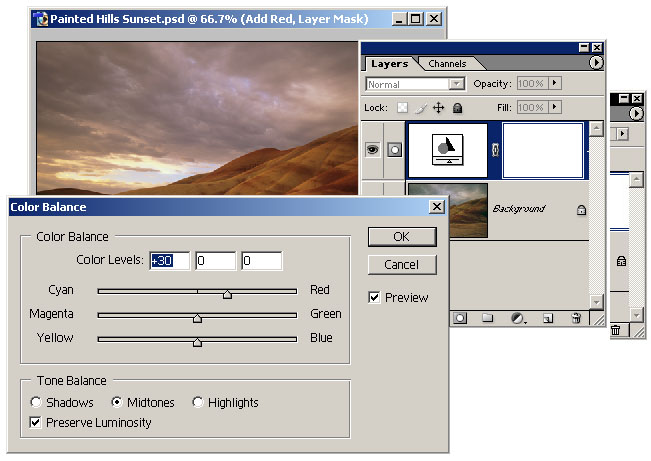This screenshot has width=651, height=461.
Task: Click the Add layer mask icon
Action: [x=460, y=319]
